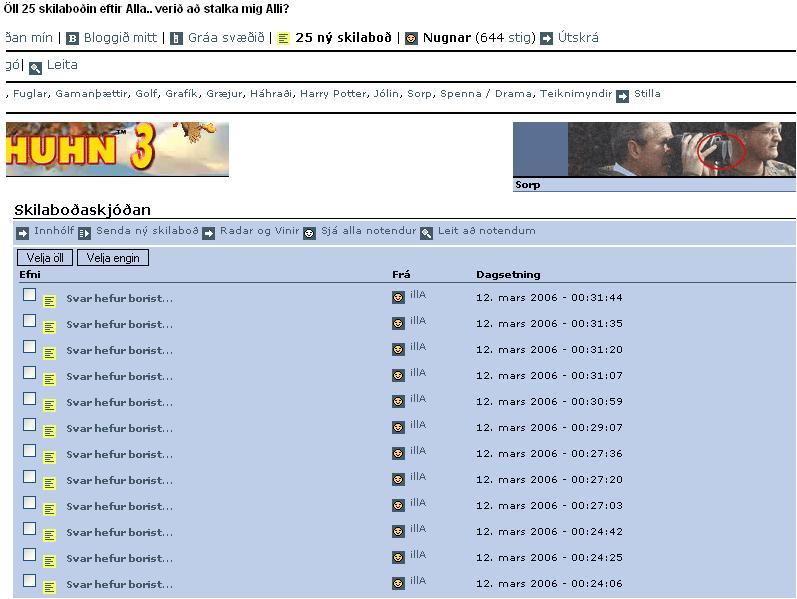Screen dimensions: 797x599
Task: Open the Bloggið mitt page
Action: [120, 38]
